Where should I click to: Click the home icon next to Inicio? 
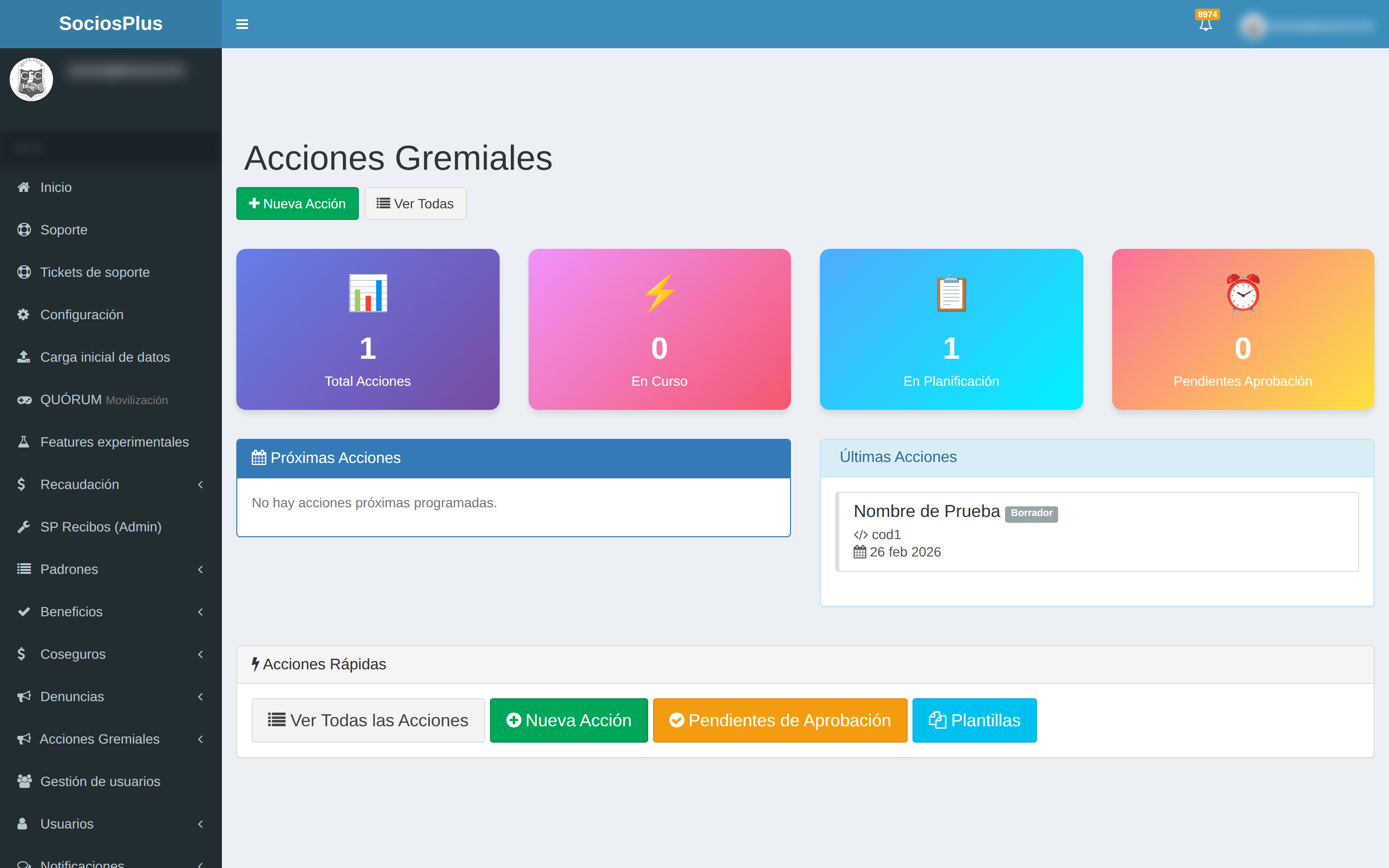coord(24,187)
